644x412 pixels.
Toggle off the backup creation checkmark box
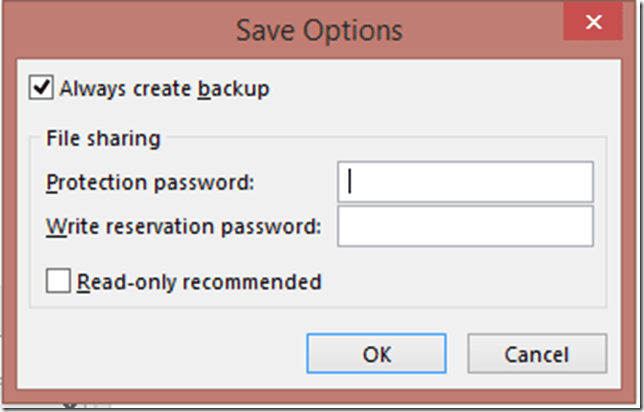coord(42,88)
